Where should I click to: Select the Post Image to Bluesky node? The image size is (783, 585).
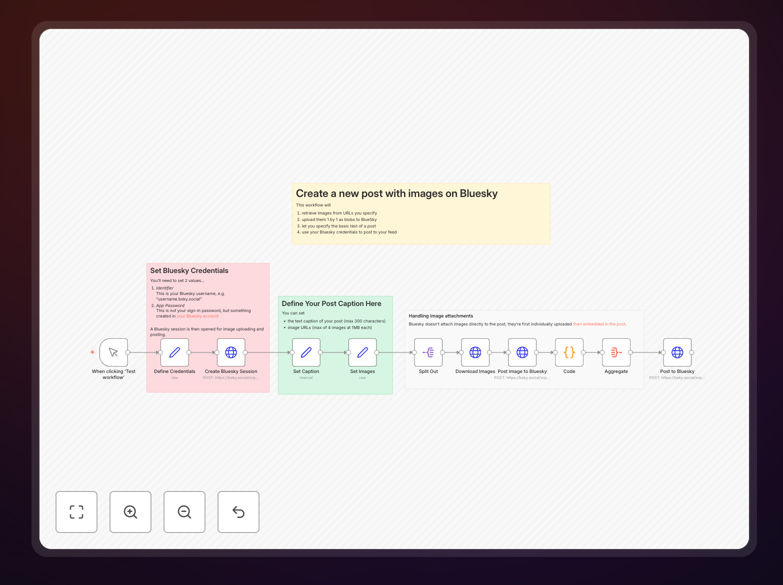click(x=522, y=352)
